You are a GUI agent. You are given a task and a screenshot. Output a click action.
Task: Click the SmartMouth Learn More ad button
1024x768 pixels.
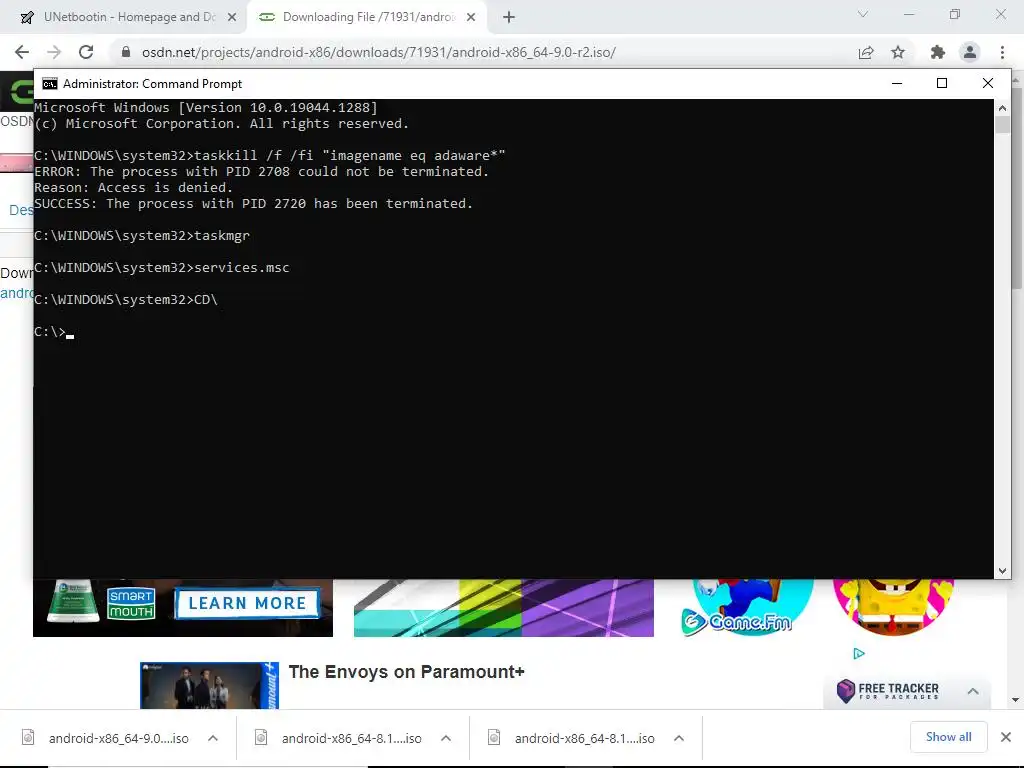248,603
